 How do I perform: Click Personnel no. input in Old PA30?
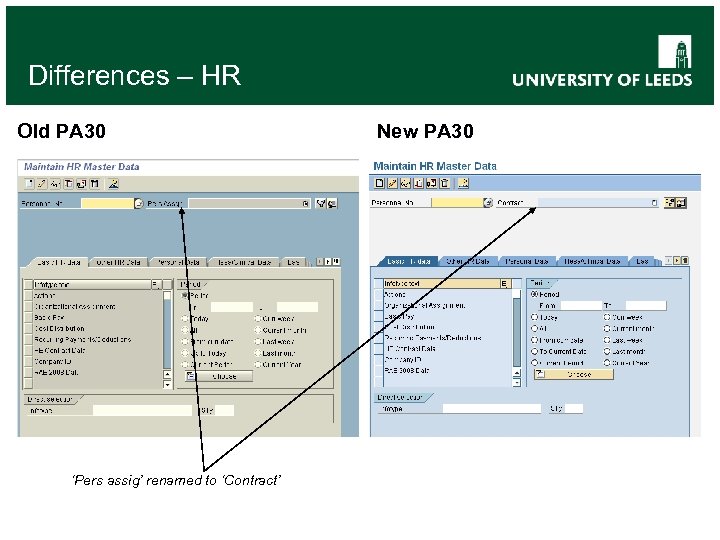click(107, 203)
